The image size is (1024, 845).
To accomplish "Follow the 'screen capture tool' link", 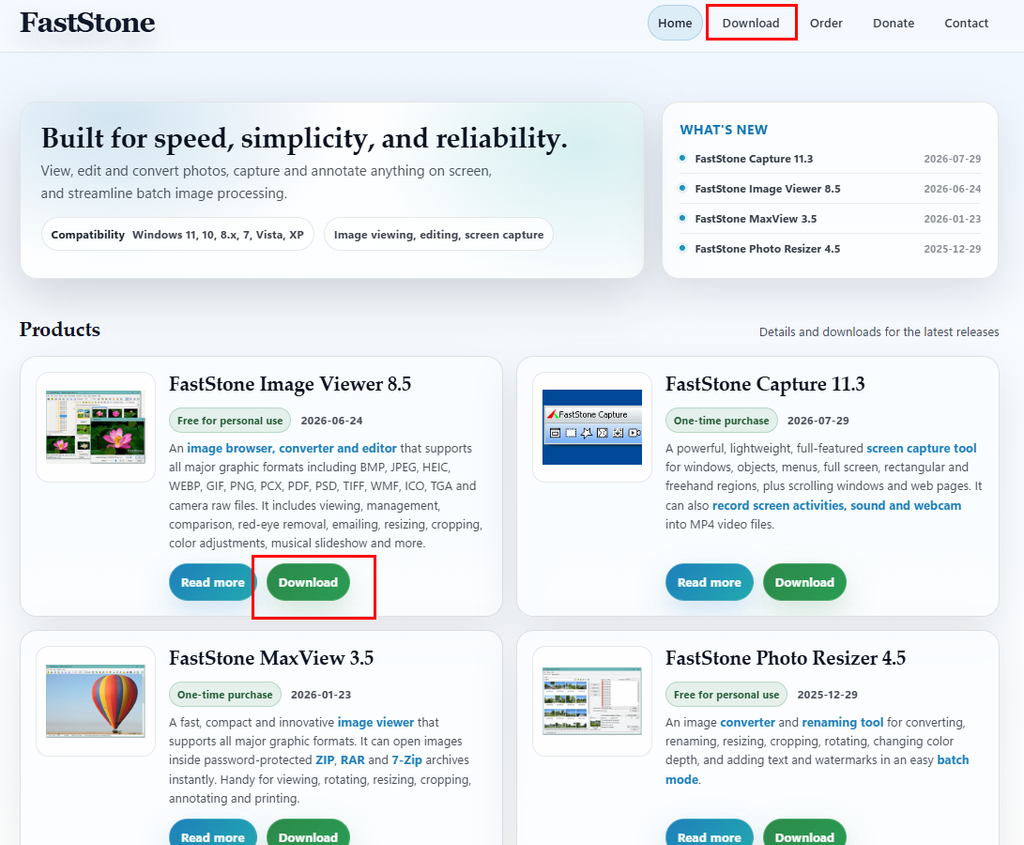I will 921,448.
